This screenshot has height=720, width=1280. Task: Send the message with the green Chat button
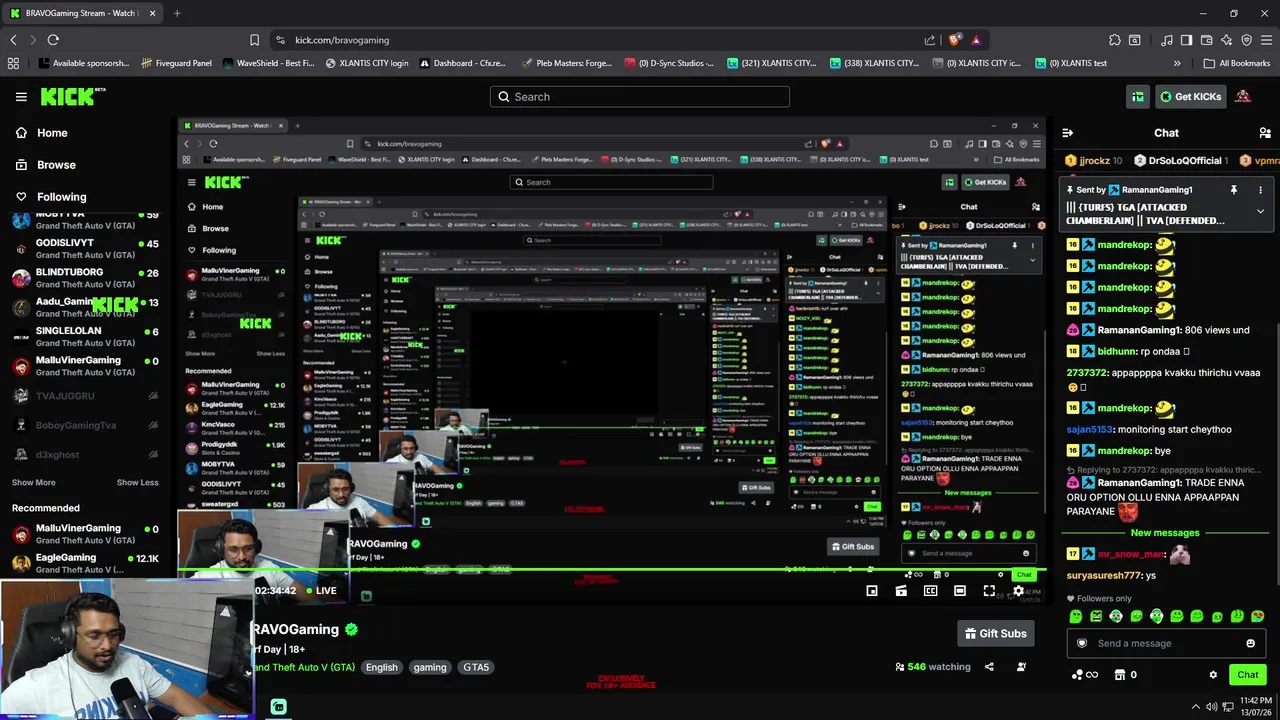1248,675
